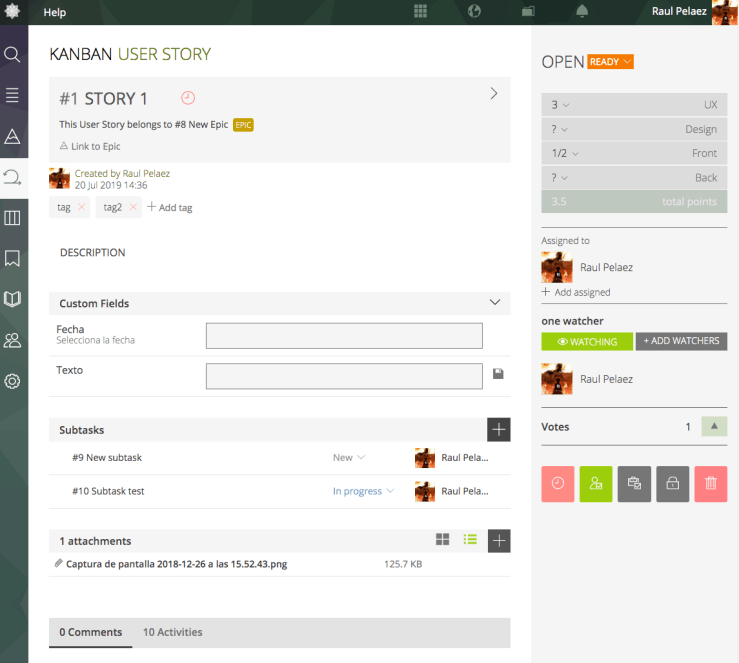Open the UX points dropdown
This screenshot has height=663, width=739.
point(561,105)
